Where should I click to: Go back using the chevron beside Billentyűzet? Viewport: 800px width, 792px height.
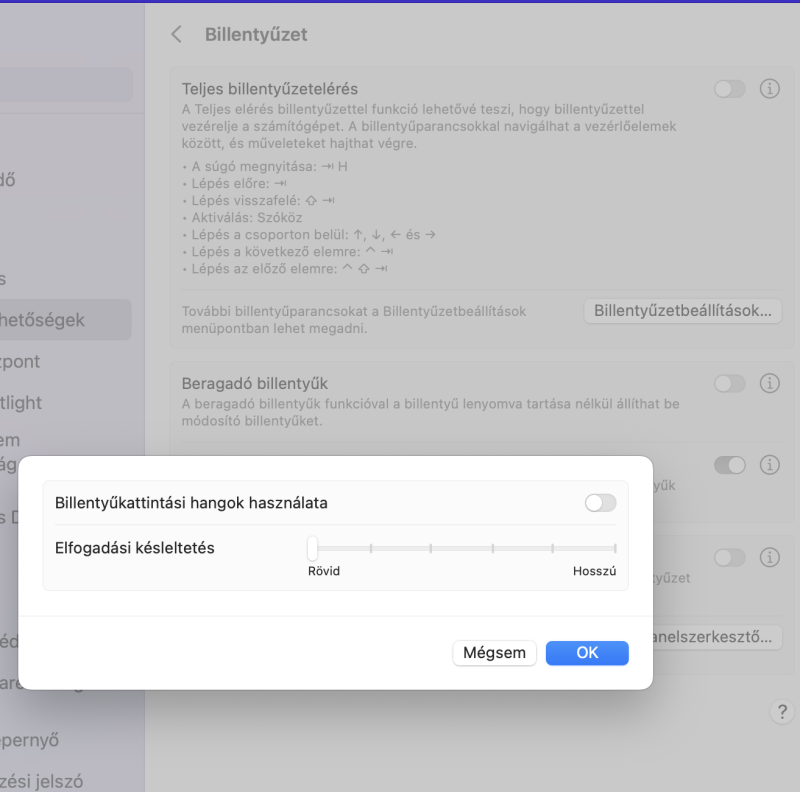(x=177, y=34)
